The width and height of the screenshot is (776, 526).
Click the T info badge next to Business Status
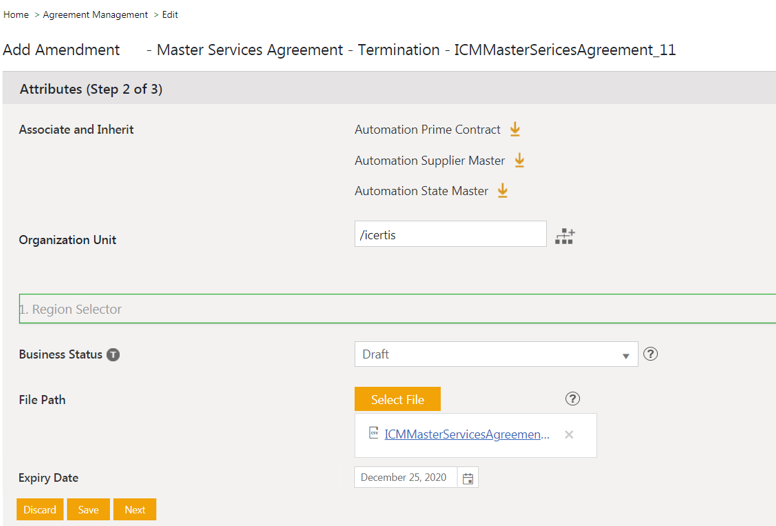[113, 355]
